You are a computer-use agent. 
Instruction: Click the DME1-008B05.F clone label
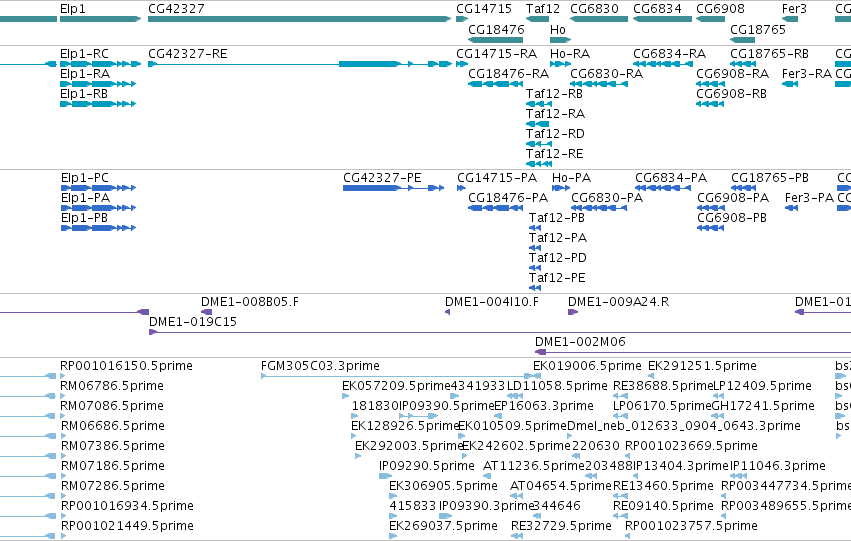250,302
